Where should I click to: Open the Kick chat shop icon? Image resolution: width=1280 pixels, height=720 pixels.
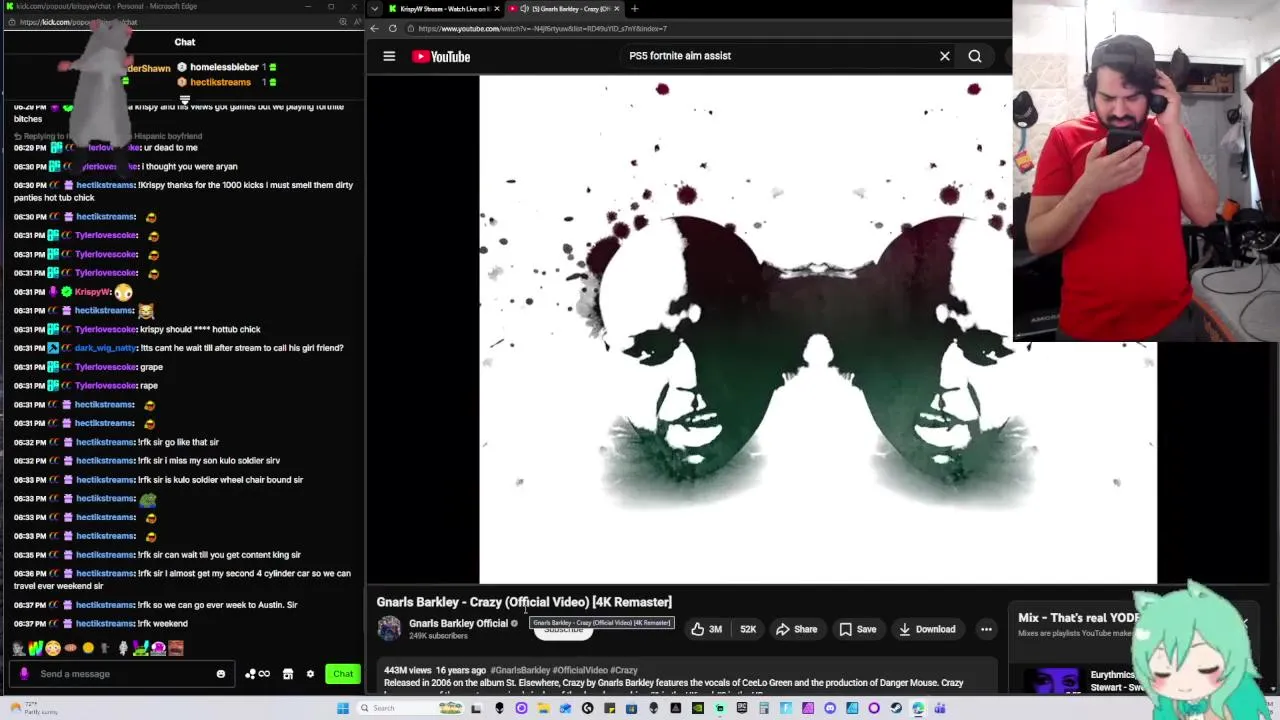(x=288, y=674)
